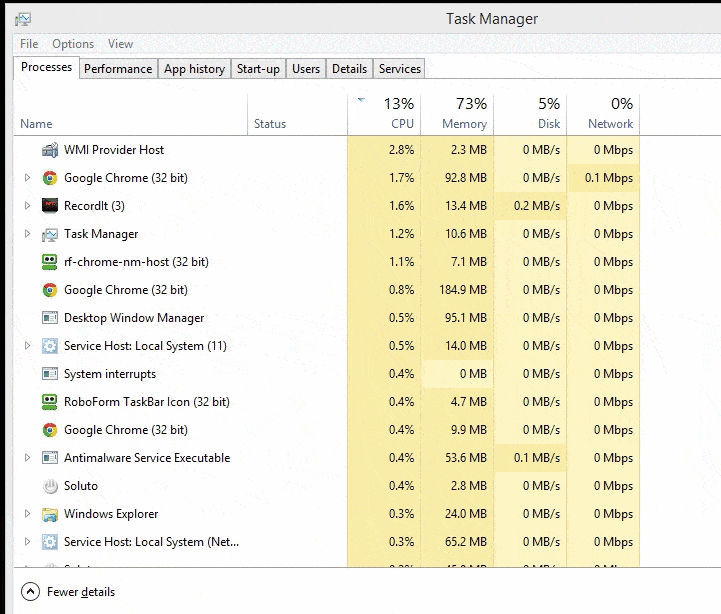
Task: Sort by the CPU column header
Action: coord(384,115)
